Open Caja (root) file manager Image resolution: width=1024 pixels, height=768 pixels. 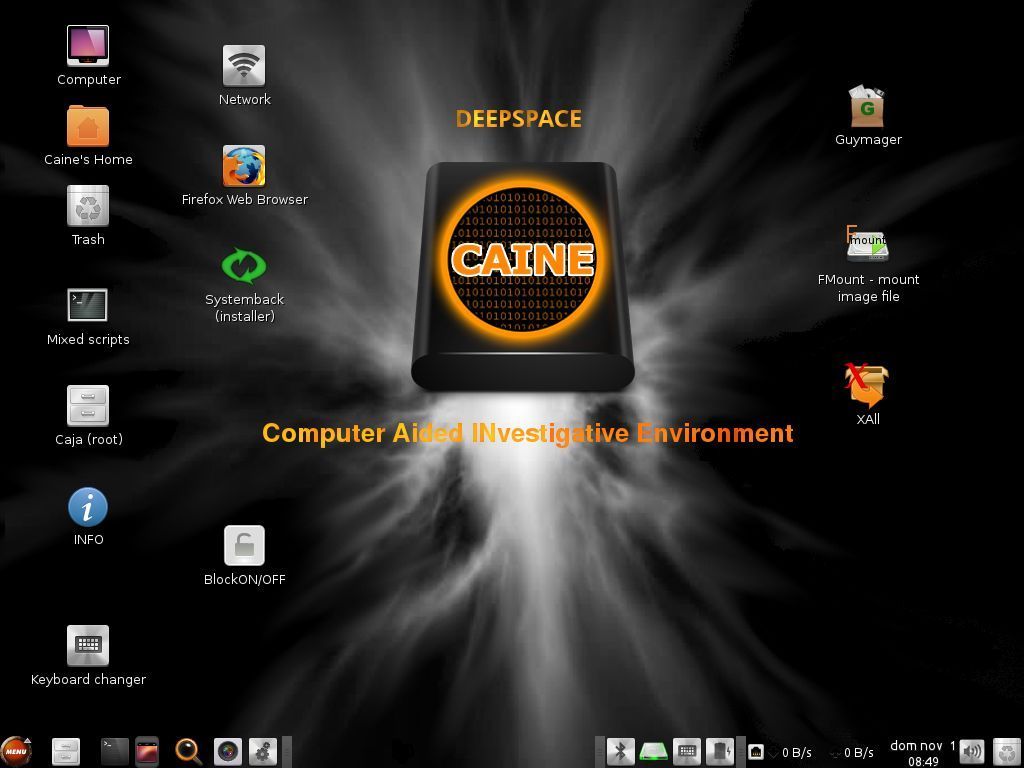pyautogui.click(x=88, y=406)
